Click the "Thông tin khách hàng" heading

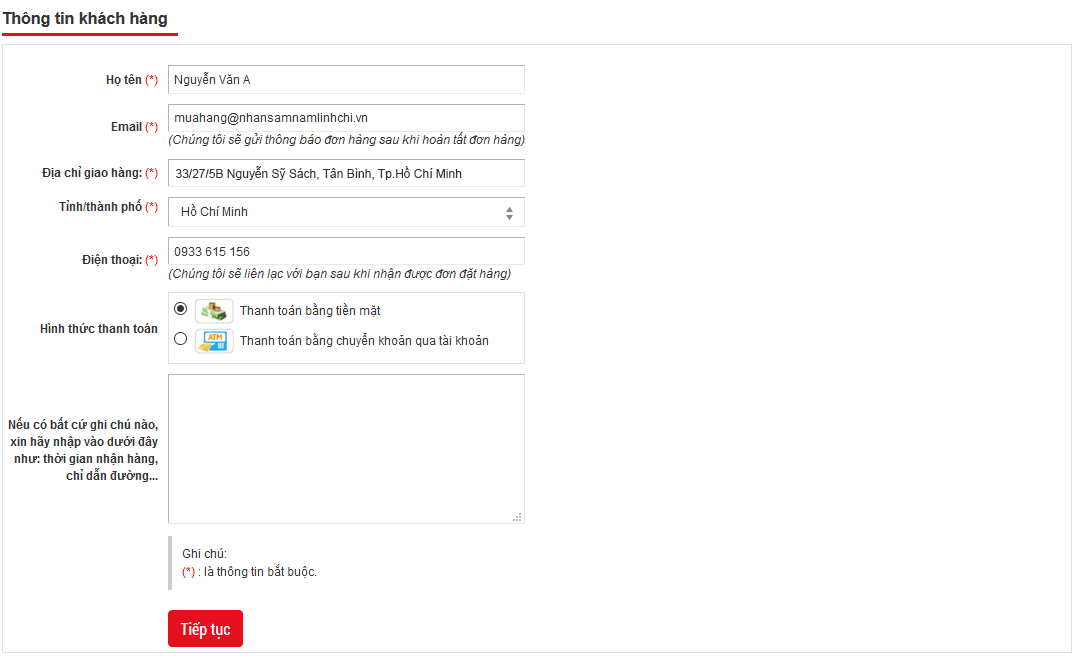(x=85, y=19)
